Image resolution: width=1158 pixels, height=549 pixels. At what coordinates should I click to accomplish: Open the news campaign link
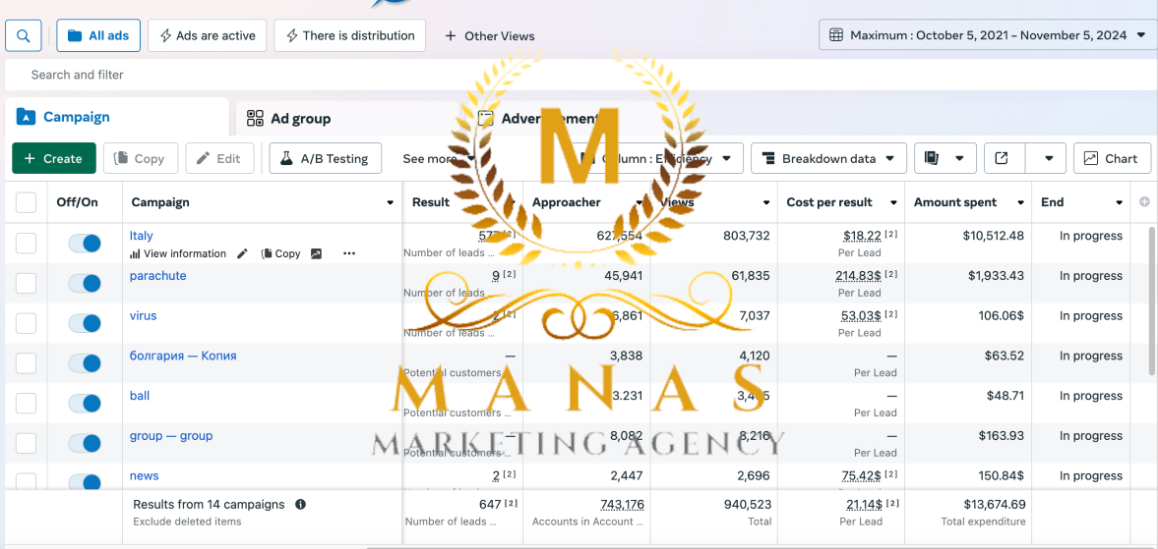point(144,476)
